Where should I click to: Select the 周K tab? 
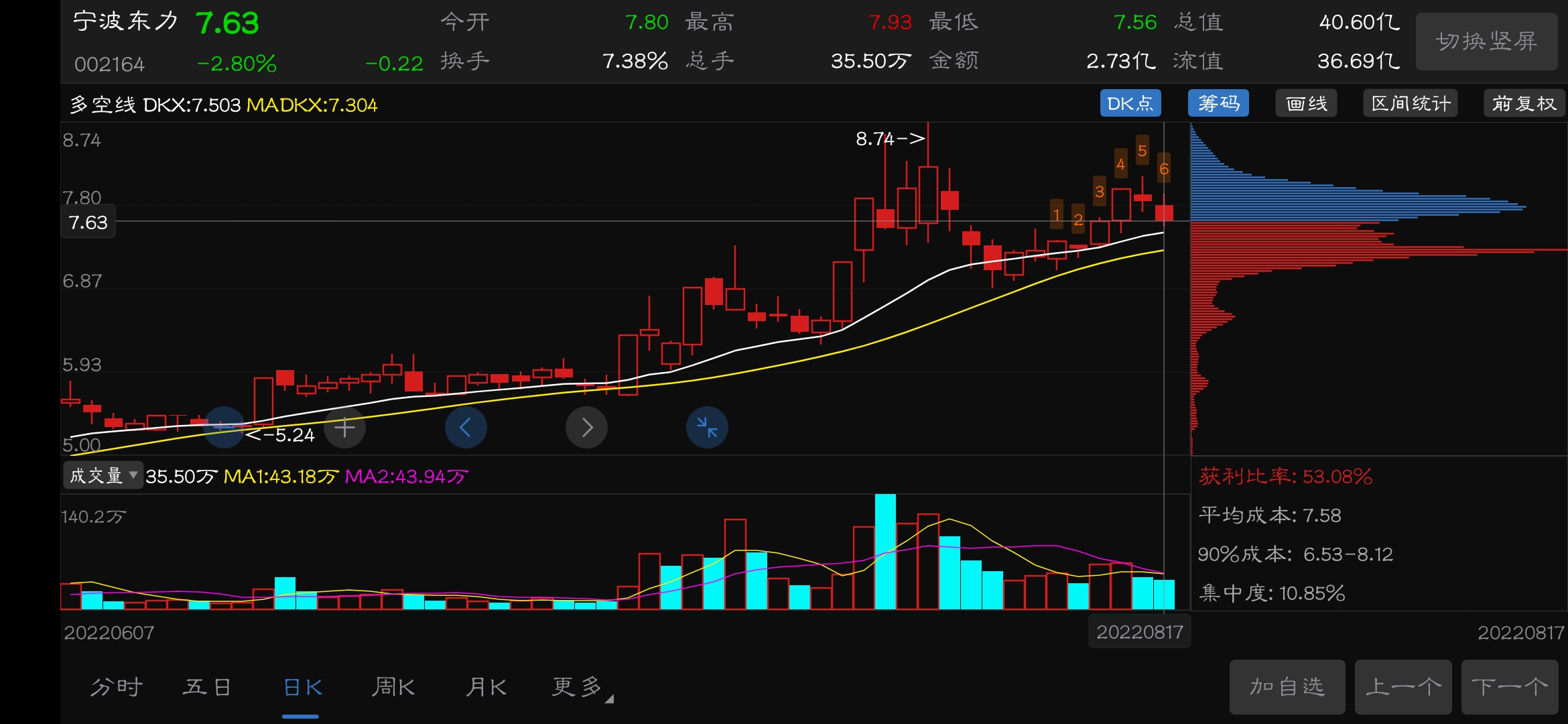click(x=393, y=686)
